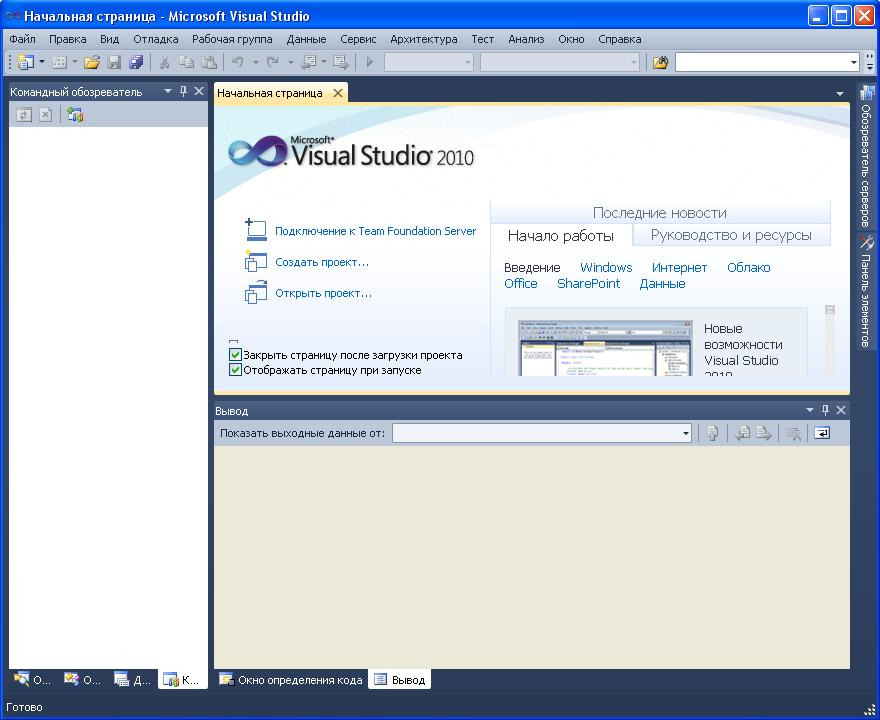This screenshot has height=720, width=880.
Task: Open the Справка menu
Action: (x=620, y=39)
